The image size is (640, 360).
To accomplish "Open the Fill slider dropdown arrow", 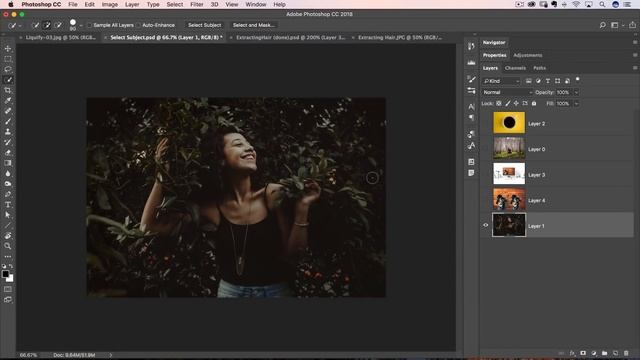I will (x=576, y=104).
